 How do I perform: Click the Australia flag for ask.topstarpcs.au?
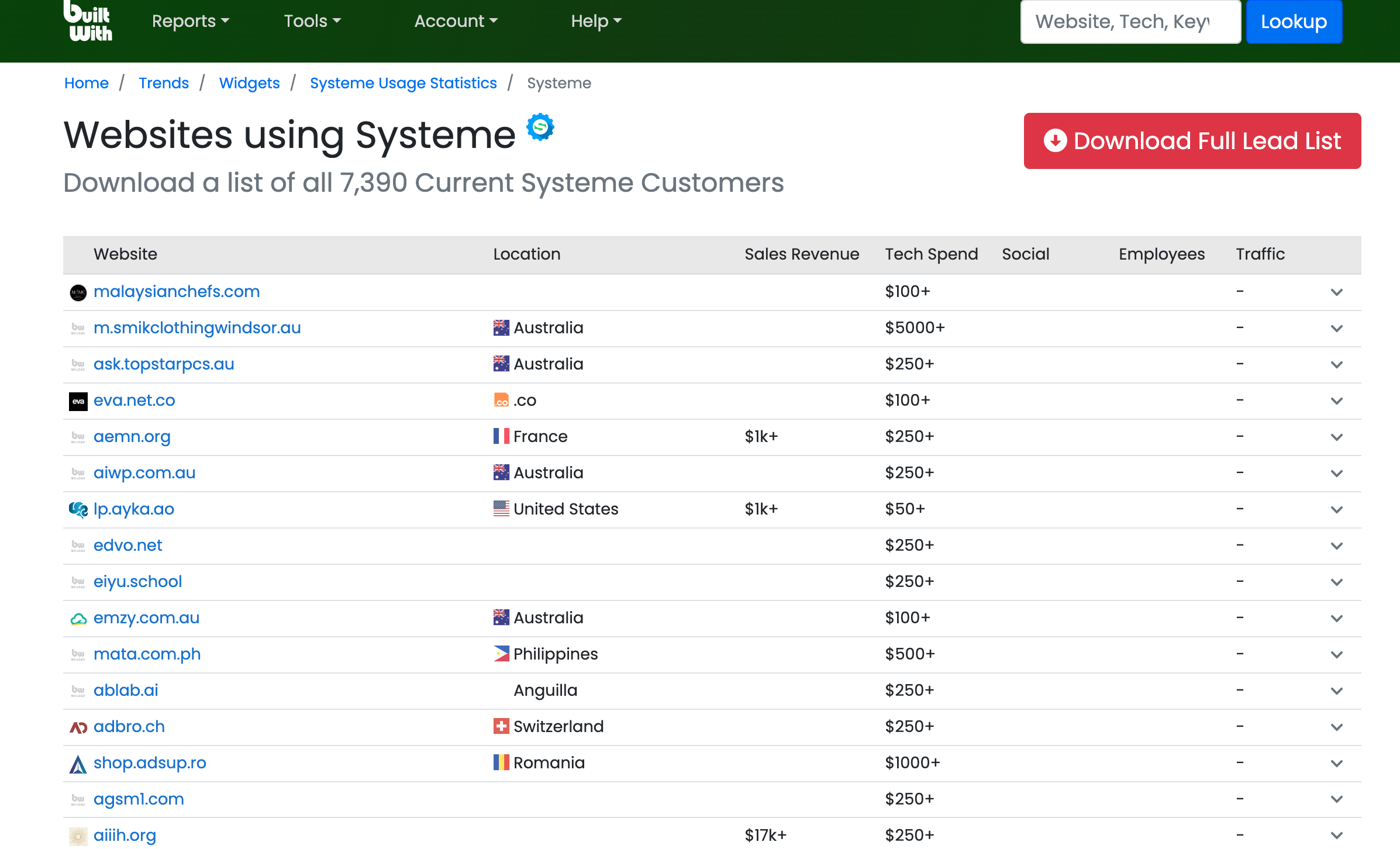tap(501, 364)
